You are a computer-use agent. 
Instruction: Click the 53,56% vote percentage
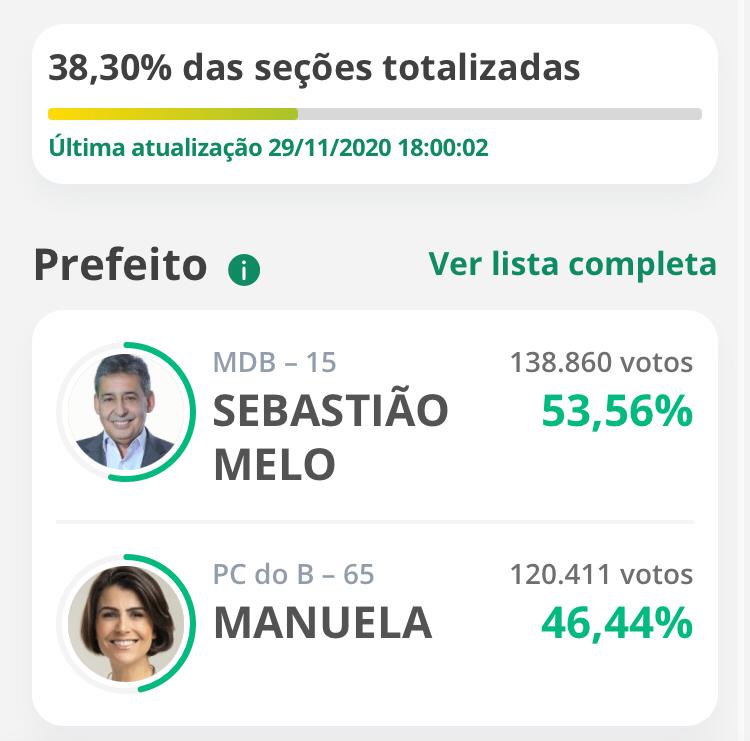click(617, 411)
